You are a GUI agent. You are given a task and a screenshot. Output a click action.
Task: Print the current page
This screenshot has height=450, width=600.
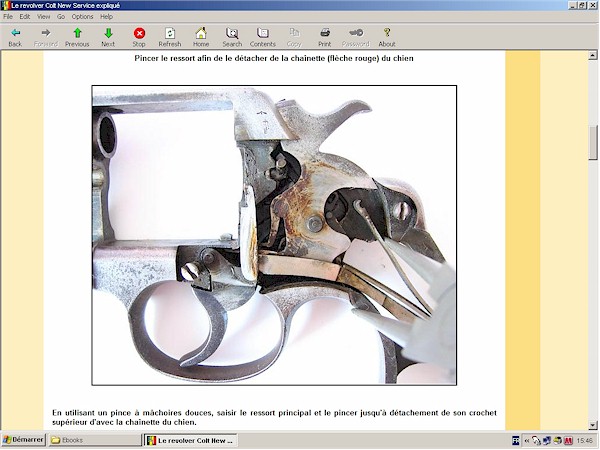[325, 37]
